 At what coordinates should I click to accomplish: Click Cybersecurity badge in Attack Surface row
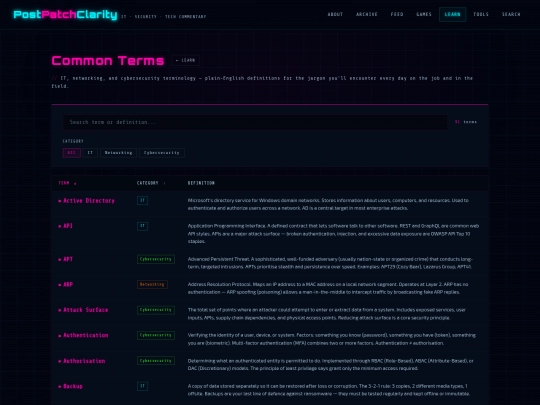tap(156, 310)
